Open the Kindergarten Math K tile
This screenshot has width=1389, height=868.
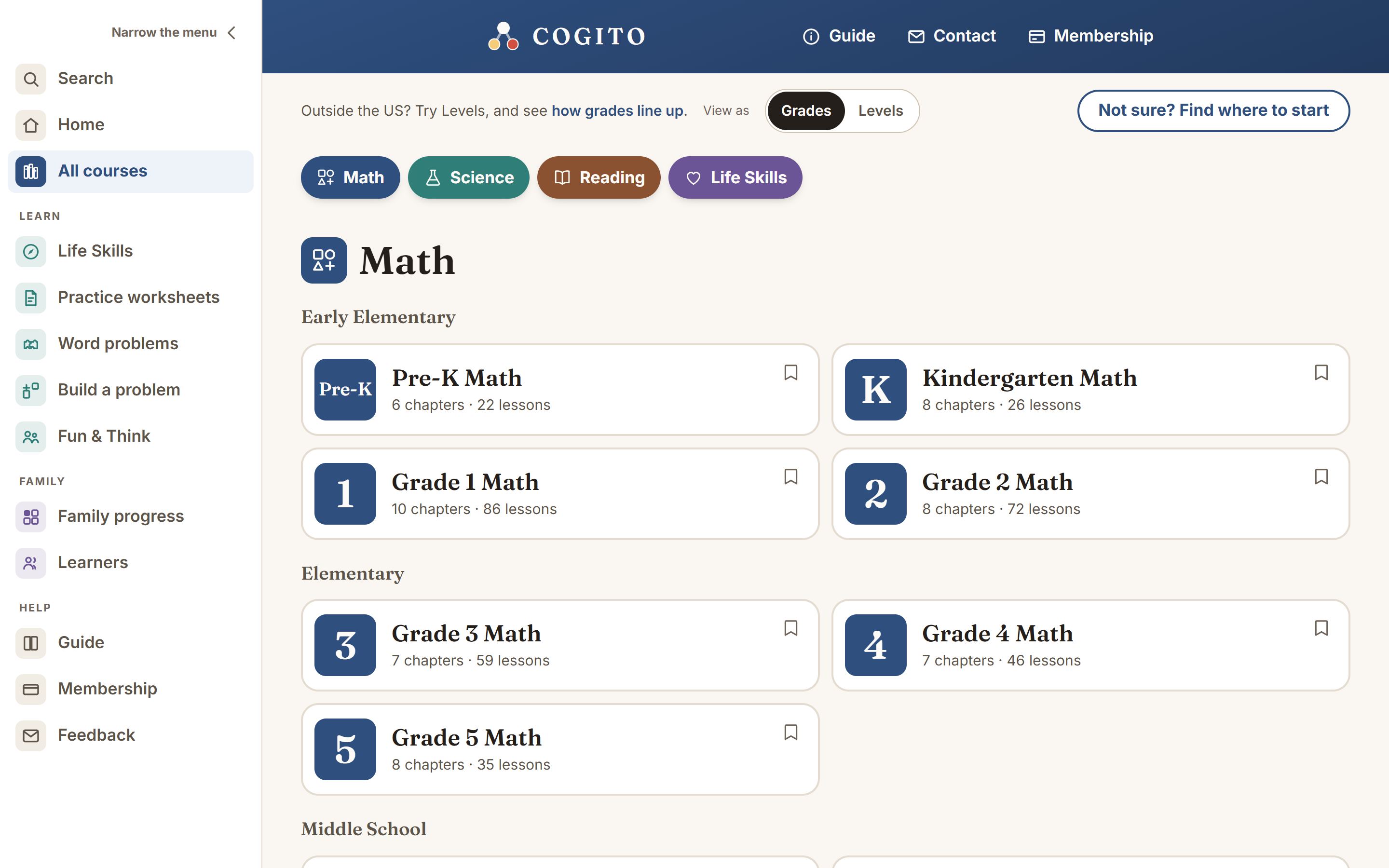tap(875, 390)
